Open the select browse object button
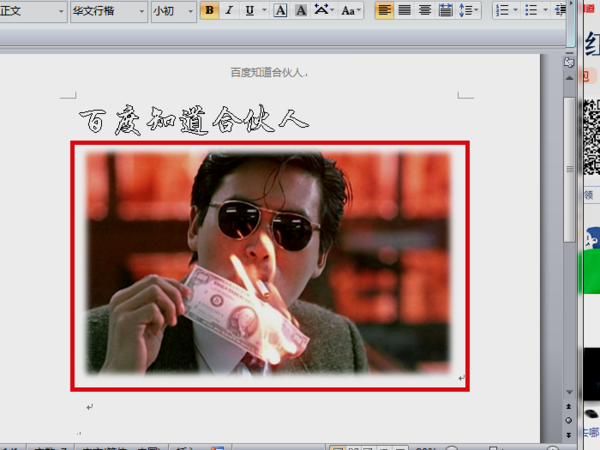Image resolution: width=600 pixels, height=450 pixels. point(569,420)
